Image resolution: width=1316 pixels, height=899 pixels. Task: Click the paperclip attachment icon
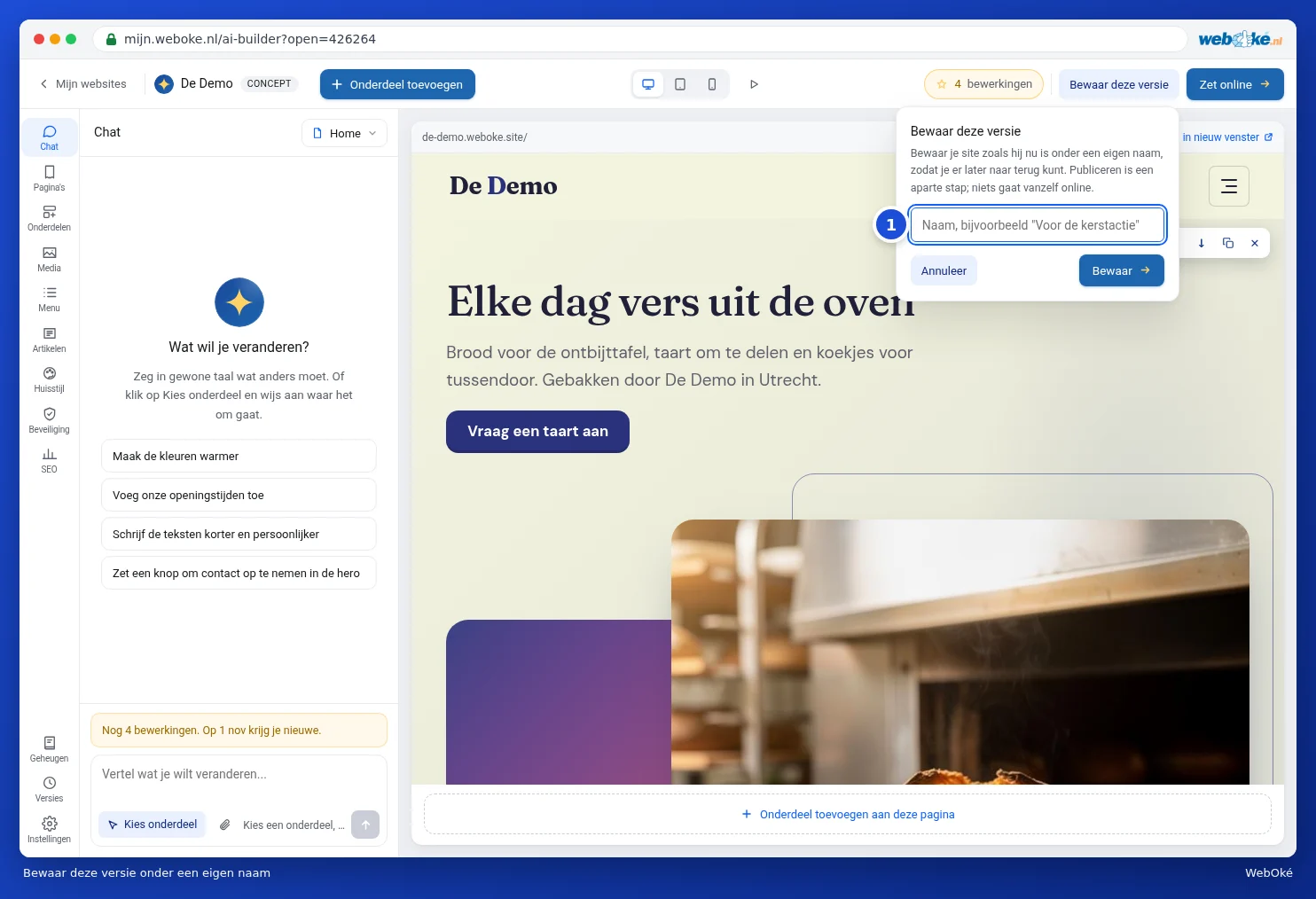(225, 825)
